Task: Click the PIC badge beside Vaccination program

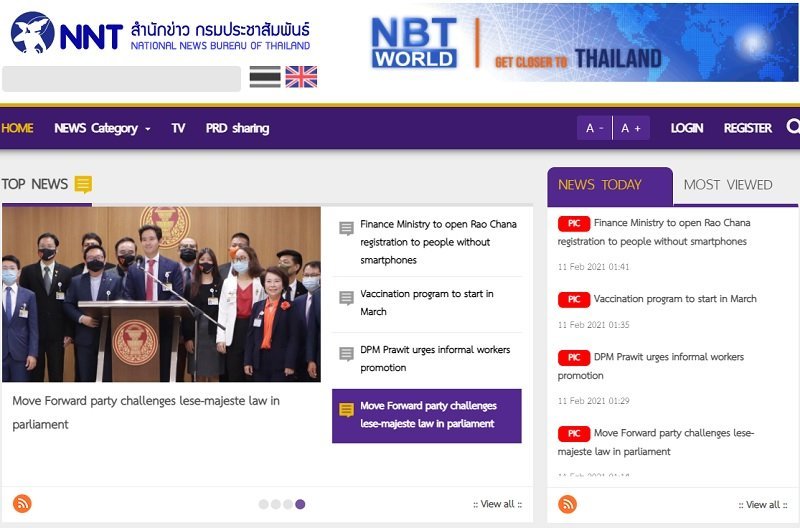Action: click(x=574, y=299)
